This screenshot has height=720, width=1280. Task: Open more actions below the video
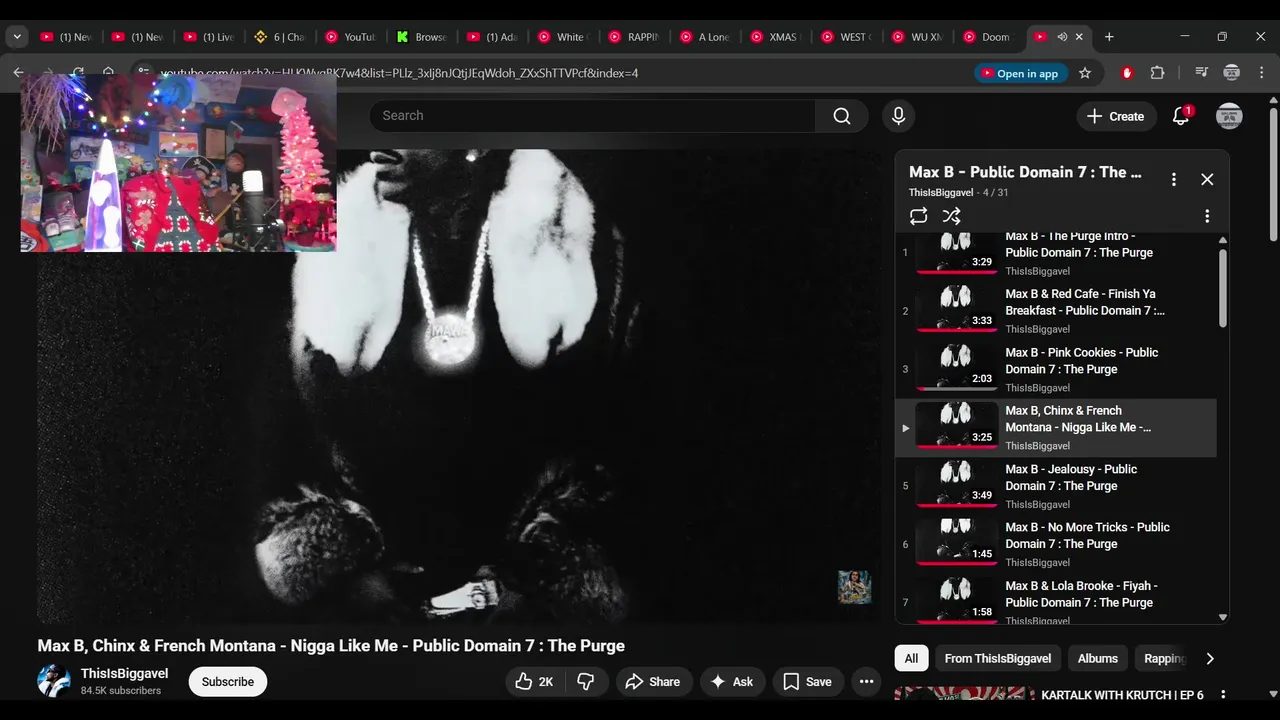866,682
